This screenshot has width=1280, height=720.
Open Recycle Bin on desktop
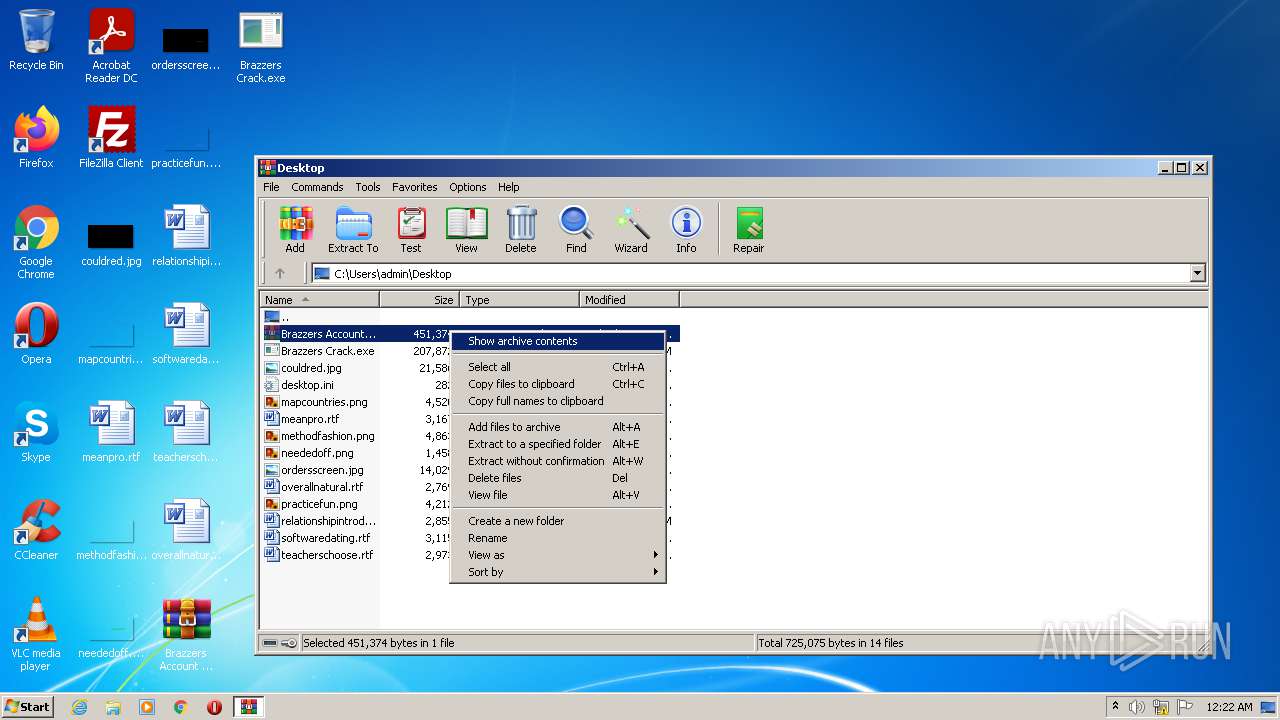coord(36,40)
